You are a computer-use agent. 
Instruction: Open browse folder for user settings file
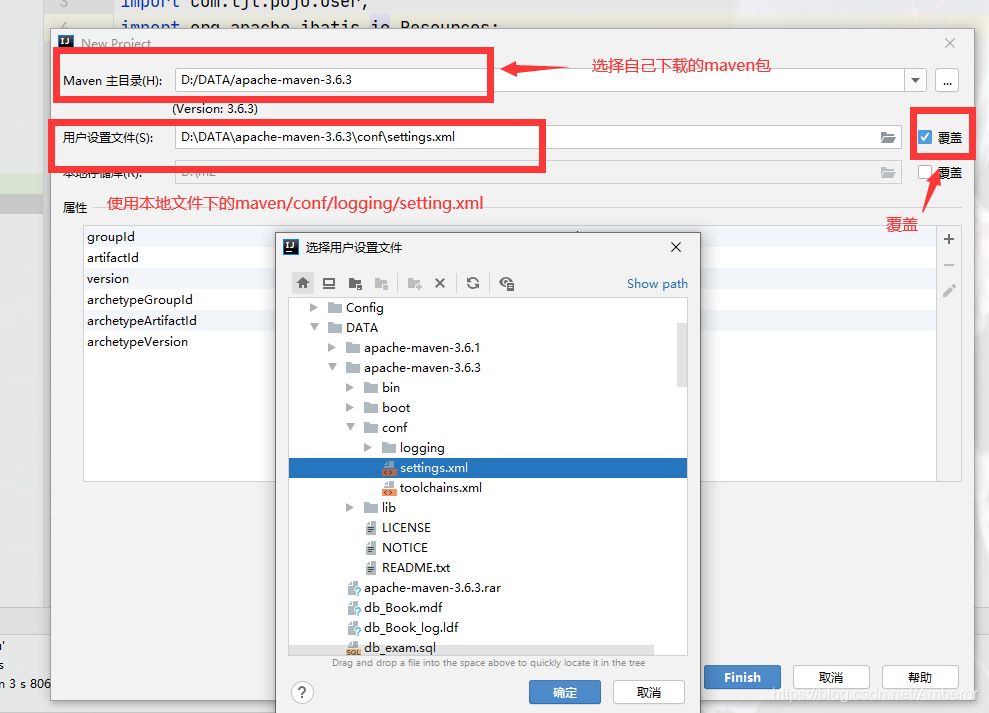[x=887, y=138]
